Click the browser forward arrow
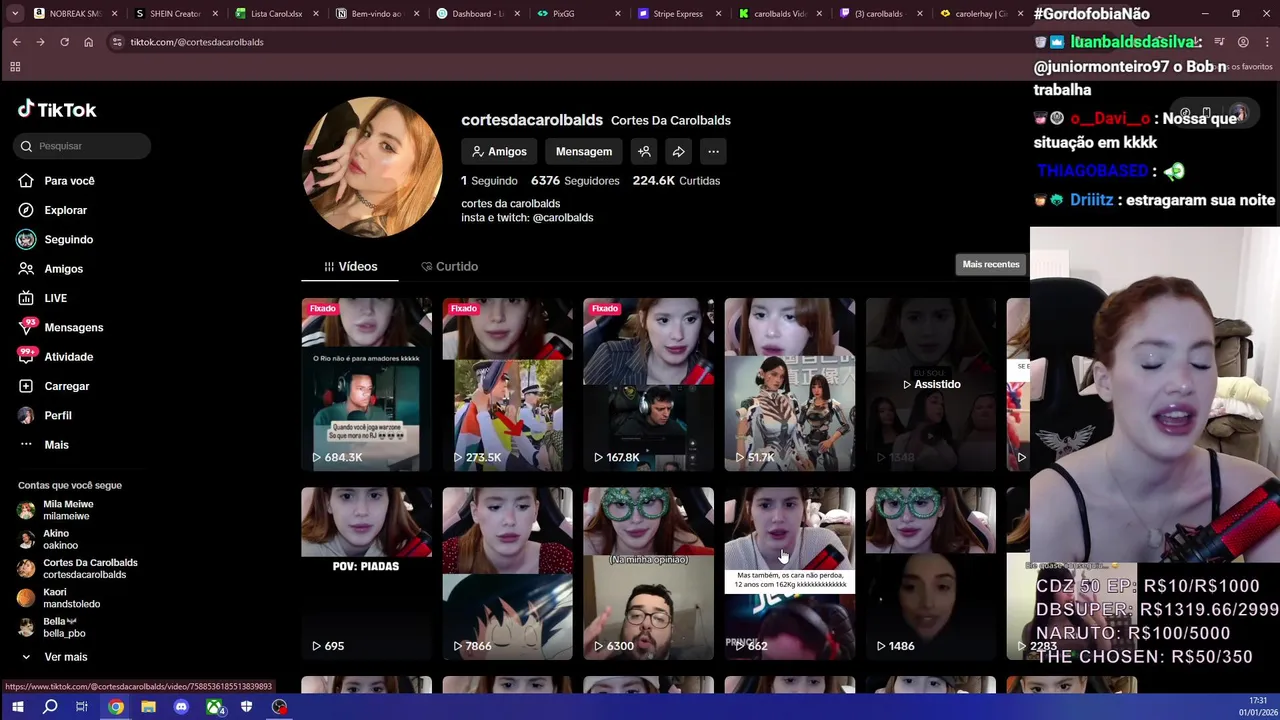 40,42
